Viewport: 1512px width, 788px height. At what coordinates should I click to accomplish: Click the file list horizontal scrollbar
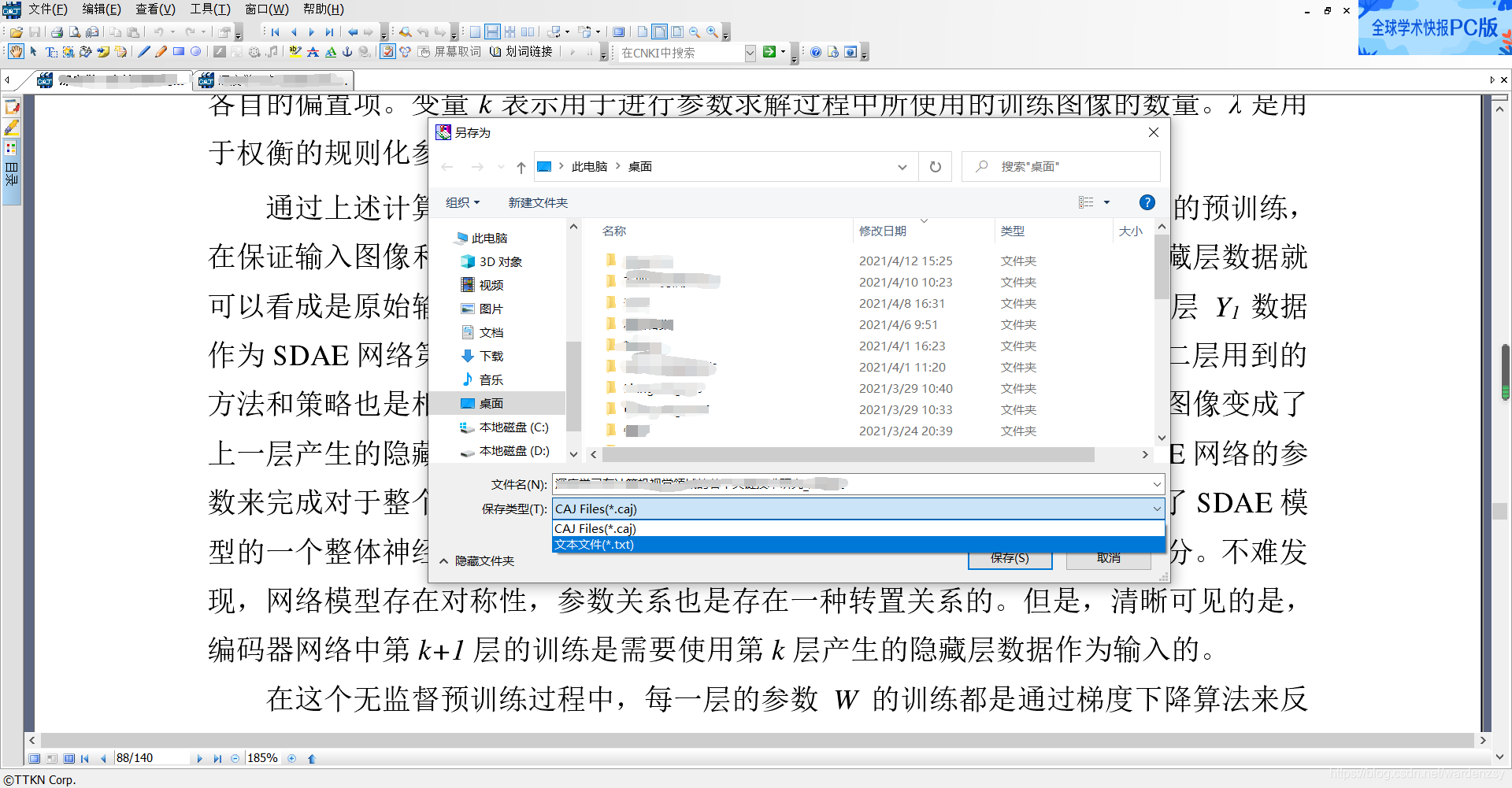coord(847,454)
